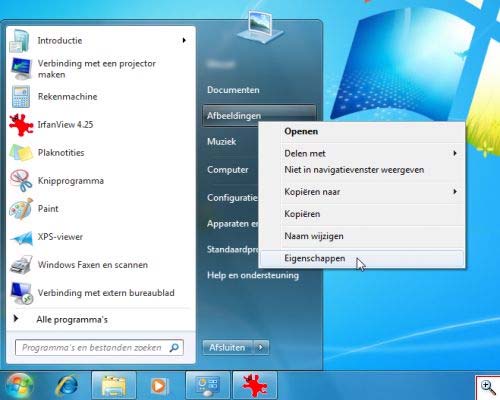
Task: Click the Programma's en bestanden zoeken field
Action: click(x=99, y=348)
